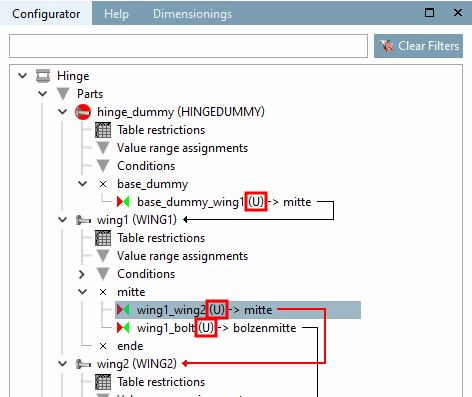The width and height of the screenshot is (472, 397).
Task: Click the Table restrictions grid icon under hinge_dummy
Action: point(103,130)
